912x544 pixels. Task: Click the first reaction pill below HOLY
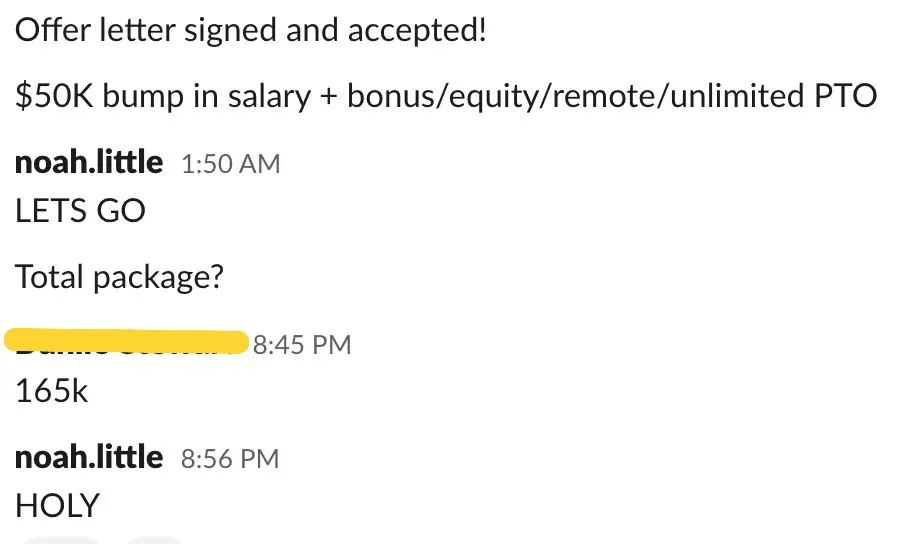point(62,540)
